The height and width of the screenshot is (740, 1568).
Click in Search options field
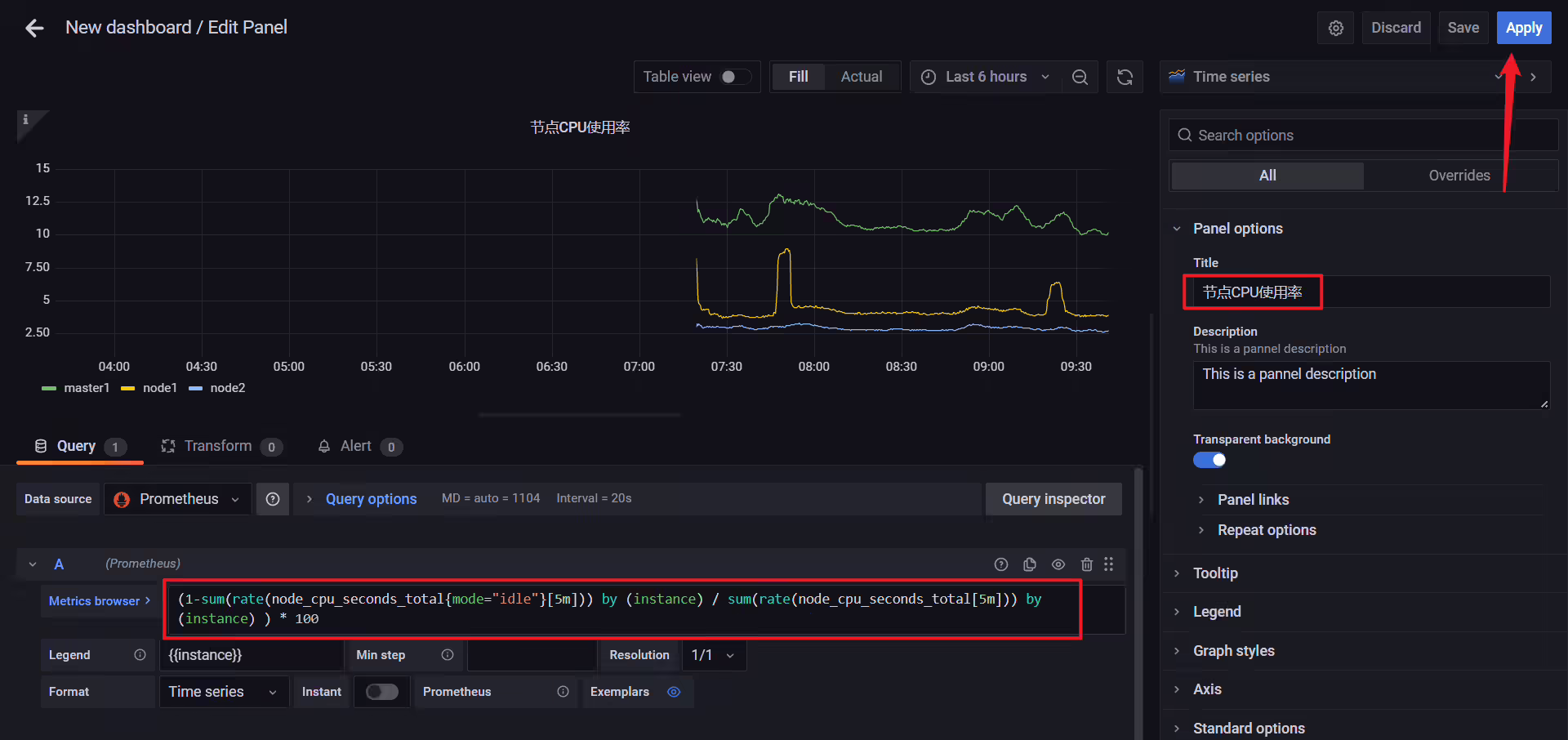pos(1364,136)
